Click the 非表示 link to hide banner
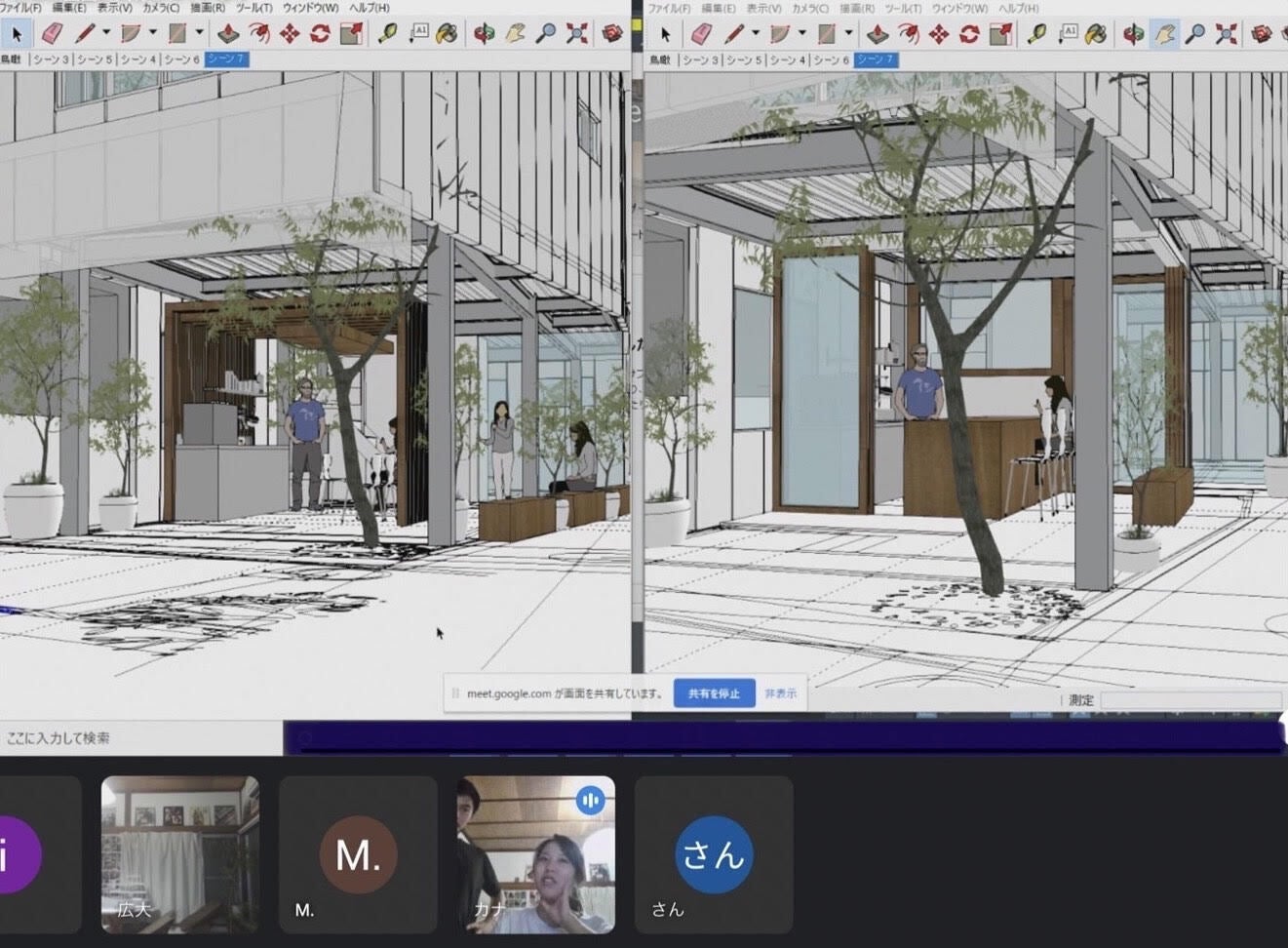Screen dimensions: 1288x948 pos(780,693)
